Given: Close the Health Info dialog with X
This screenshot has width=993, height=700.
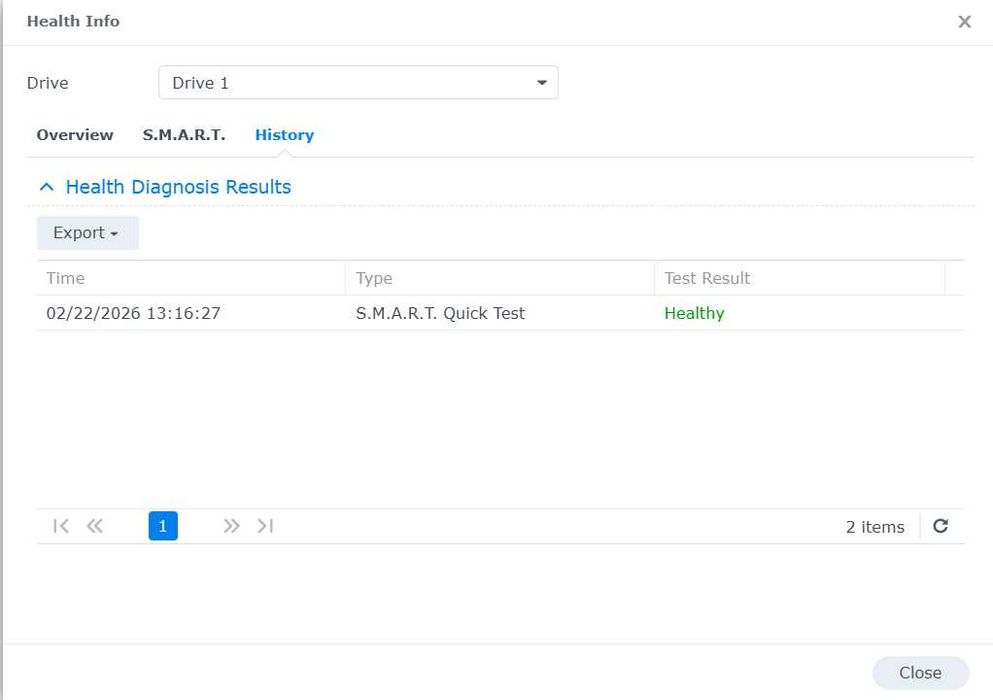Looking at the screenshot, I should (x=964, y=22).
